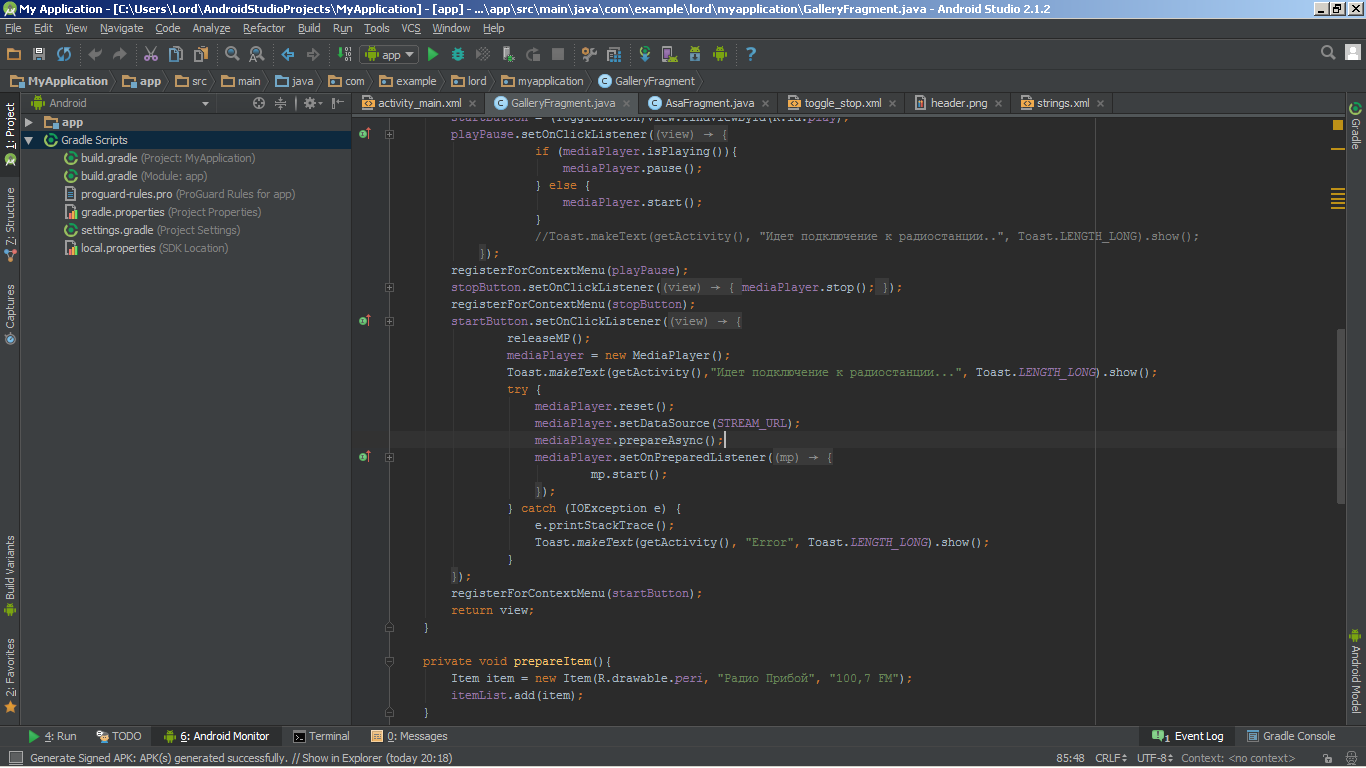Click the Replace icon in toolbar

click(x=257, y=54)
